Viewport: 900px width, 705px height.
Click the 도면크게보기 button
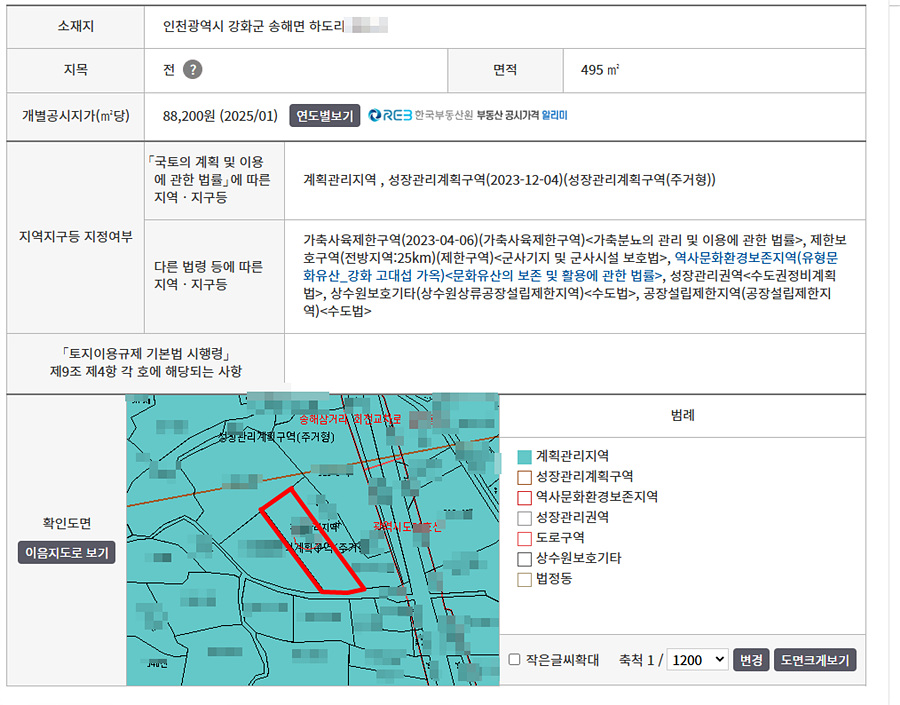(x=816, y=660)
